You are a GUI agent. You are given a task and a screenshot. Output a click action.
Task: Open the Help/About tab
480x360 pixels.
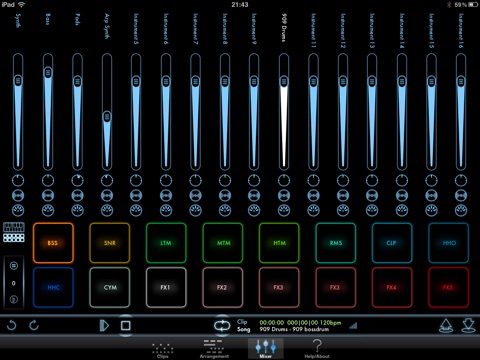[317, 349]
